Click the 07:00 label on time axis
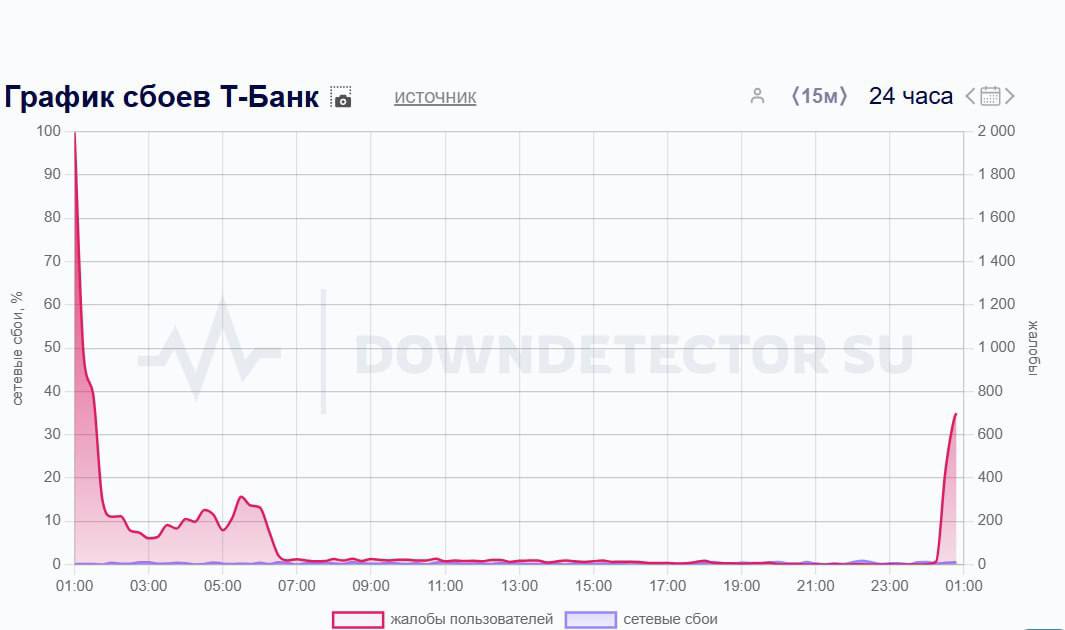This screenshot has height=630, width=1065. point(297,586)
